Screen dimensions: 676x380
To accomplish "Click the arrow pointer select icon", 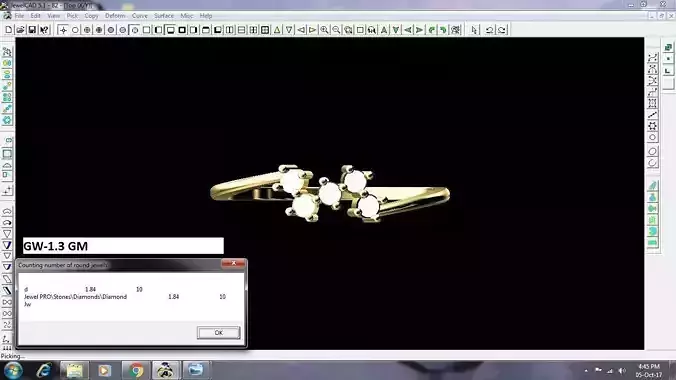I will point(475,30).
